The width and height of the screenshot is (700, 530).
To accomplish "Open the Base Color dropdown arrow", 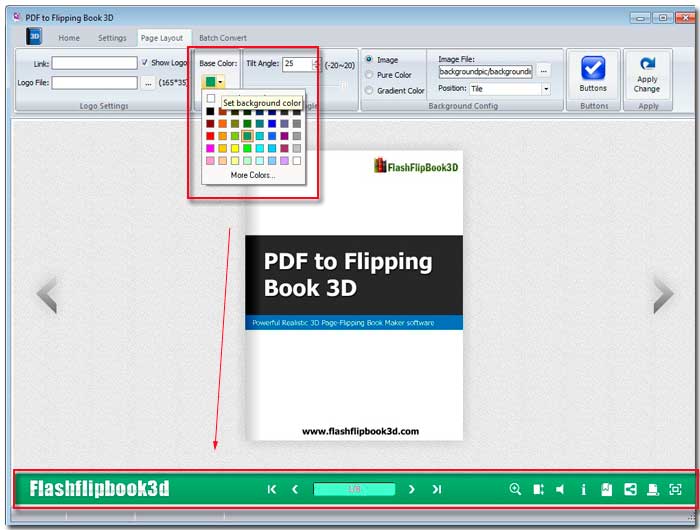I will point(220,82).
